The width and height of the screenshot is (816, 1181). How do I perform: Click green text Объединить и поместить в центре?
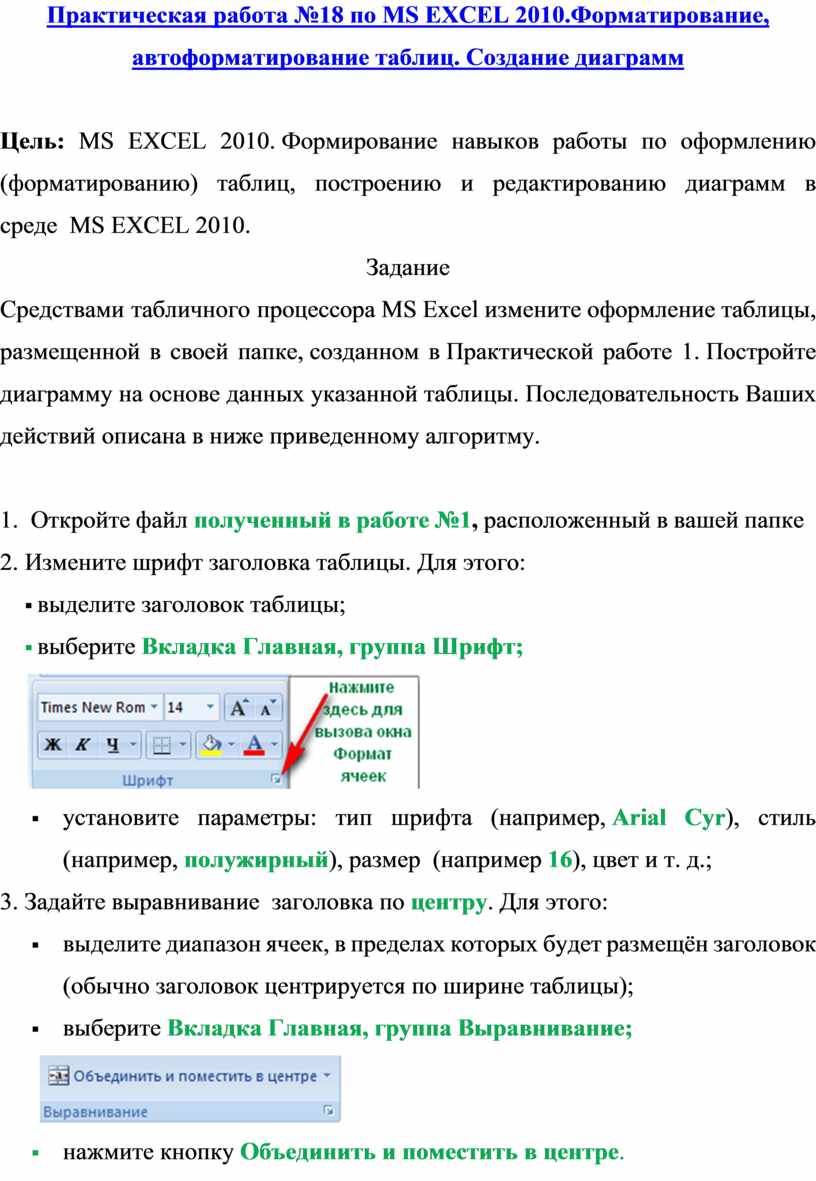click(430, 1152)
